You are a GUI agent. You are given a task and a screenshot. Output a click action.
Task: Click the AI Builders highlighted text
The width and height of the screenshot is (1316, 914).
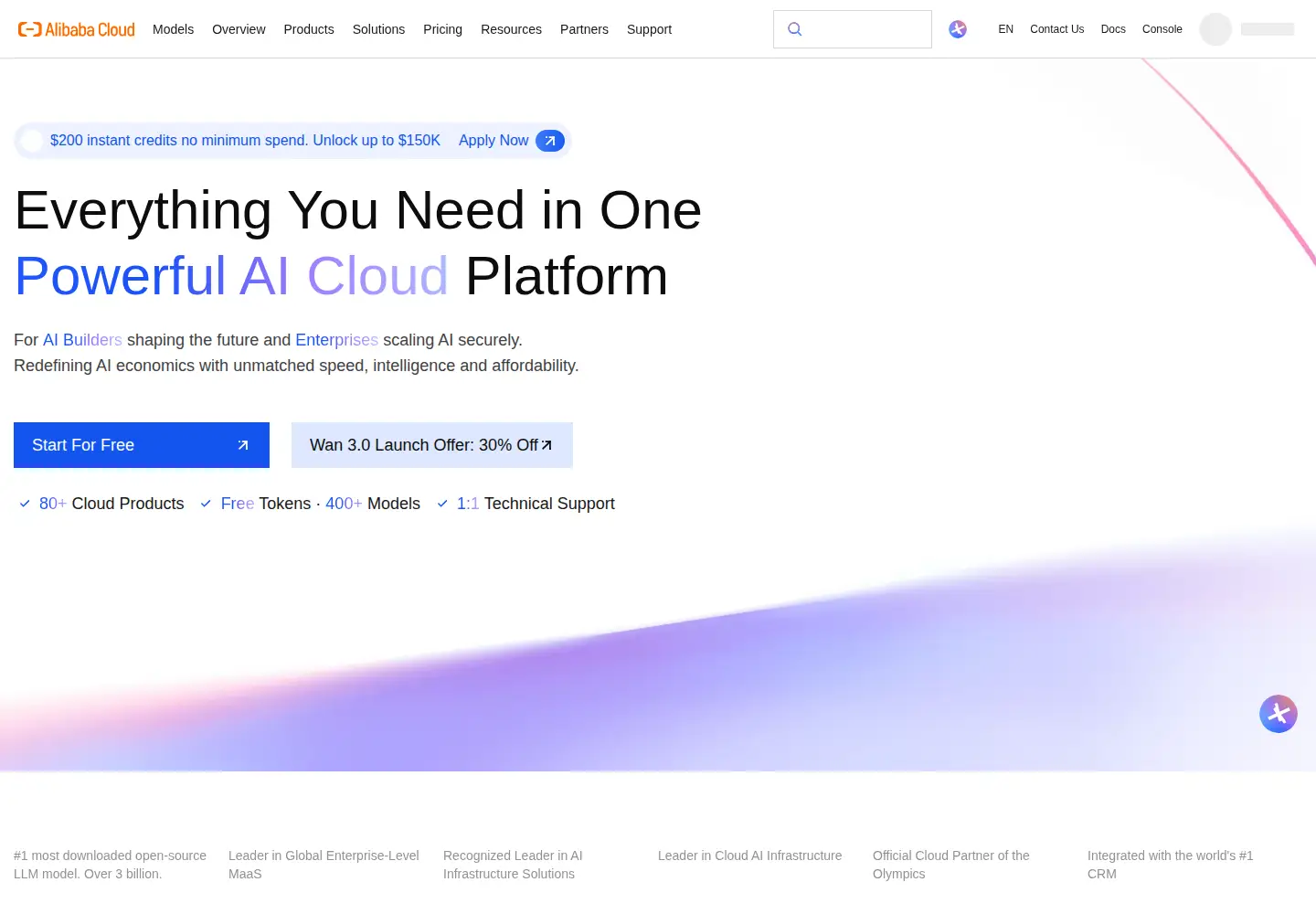(x=82, y=340)
